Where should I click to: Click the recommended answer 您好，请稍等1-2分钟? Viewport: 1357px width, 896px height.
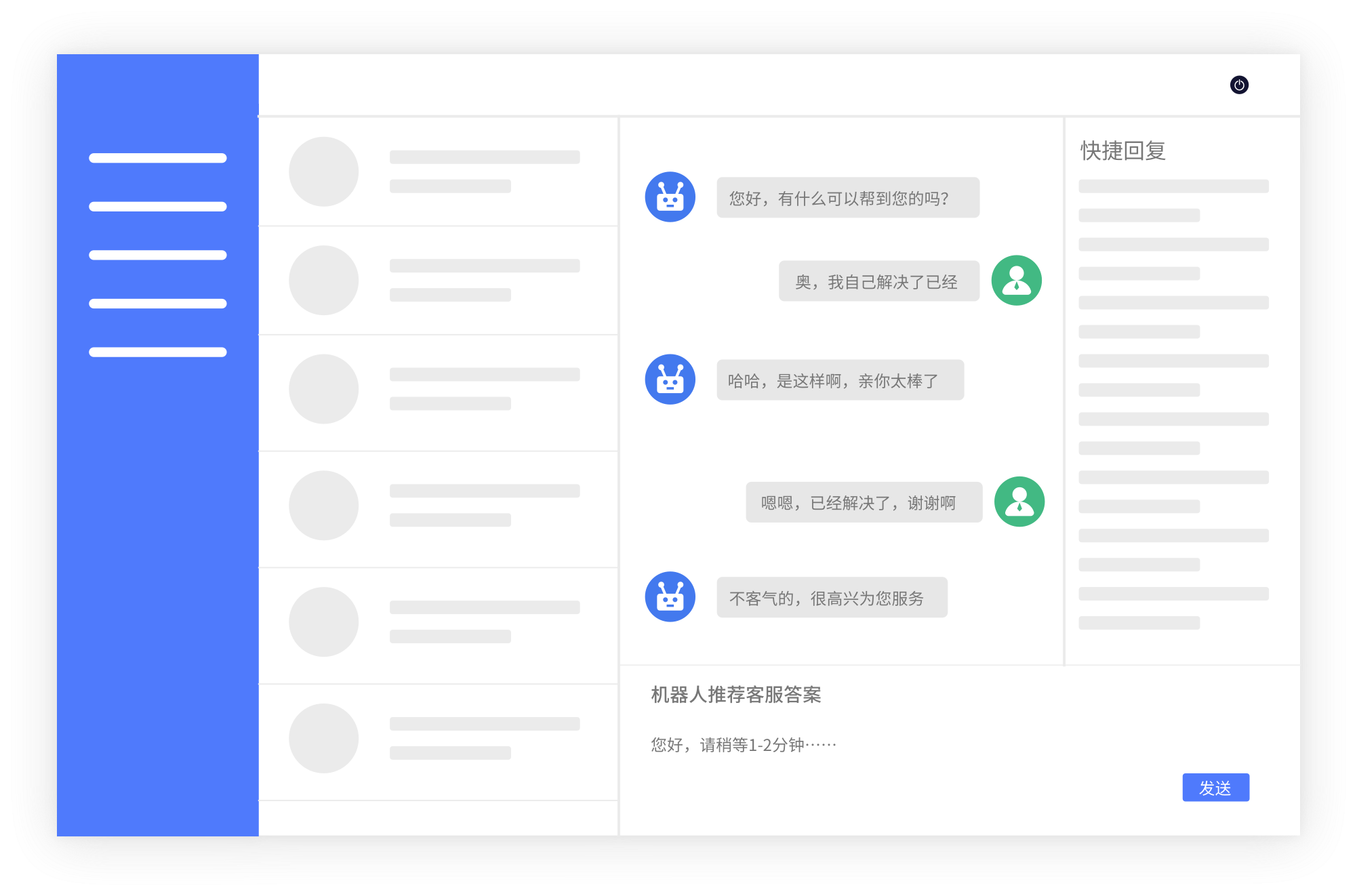(744, 745)
